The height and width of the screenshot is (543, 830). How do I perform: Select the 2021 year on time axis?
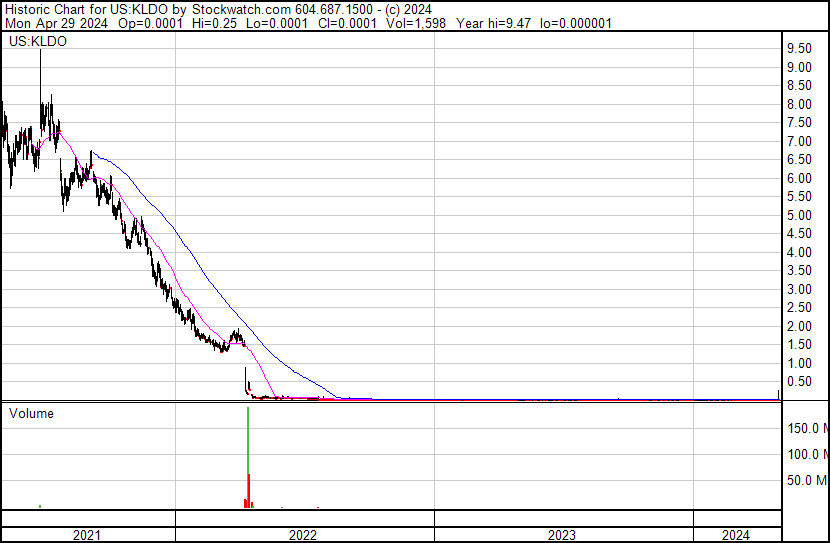[x=87, y=535]
